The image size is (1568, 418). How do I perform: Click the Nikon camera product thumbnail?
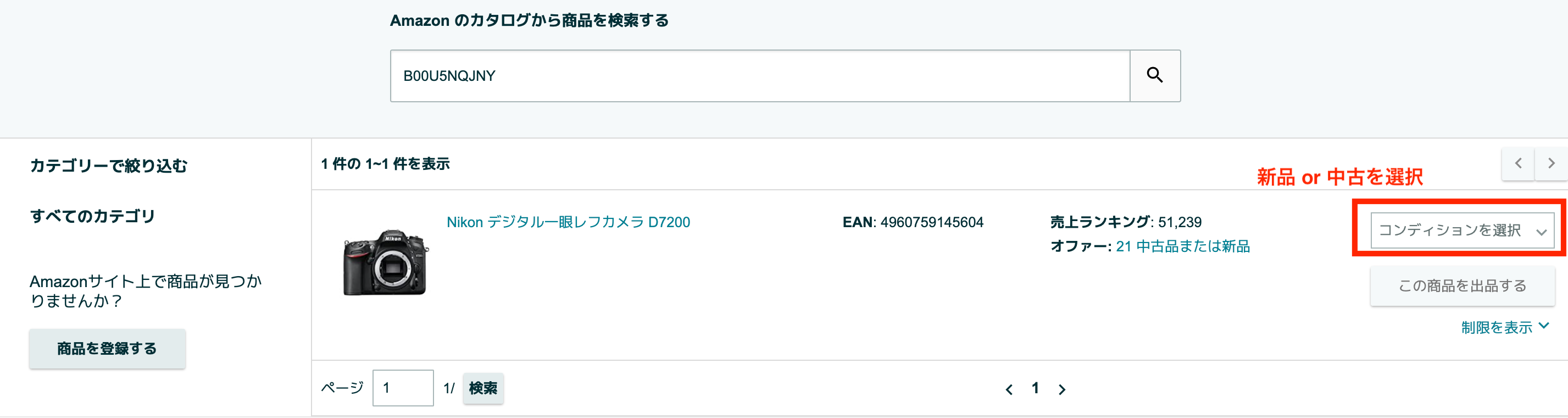click(x=385, y=262)
